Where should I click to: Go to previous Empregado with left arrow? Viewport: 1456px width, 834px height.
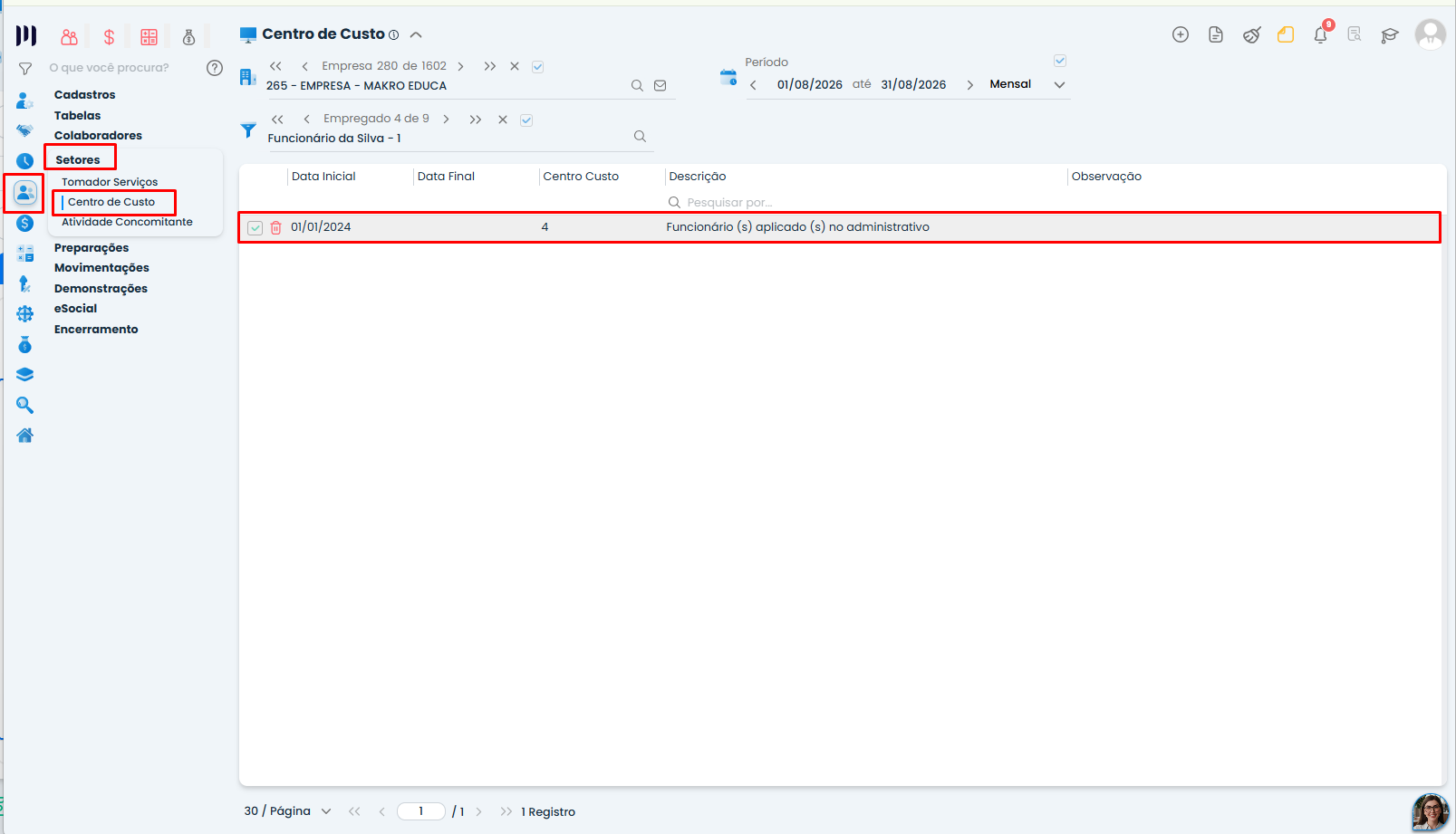(x=306, y=119)
